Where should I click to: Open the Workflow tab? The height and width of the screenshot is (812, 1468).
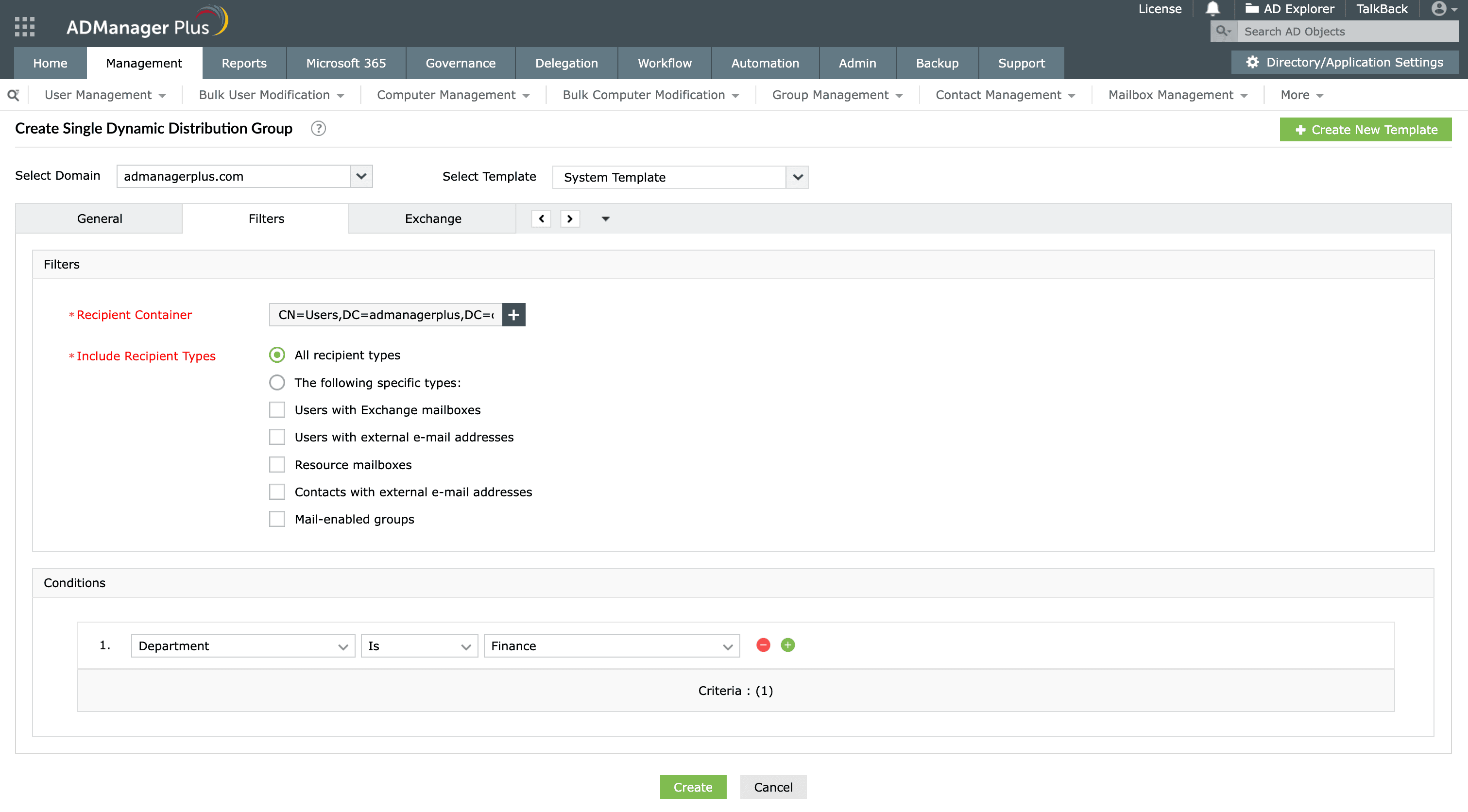tap(665, 63)
